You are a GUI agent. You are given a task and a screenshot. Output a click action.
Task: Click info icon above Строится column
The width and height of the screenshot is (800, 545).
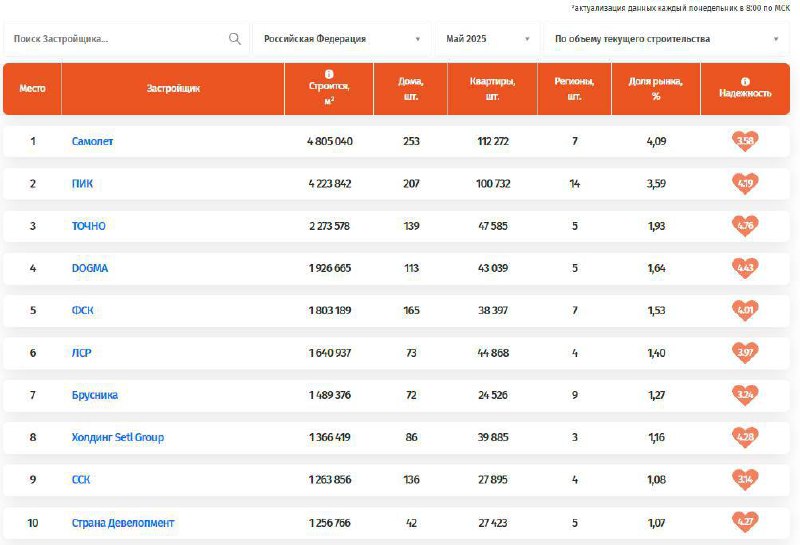pyautogui.click(x=329, y=75)
